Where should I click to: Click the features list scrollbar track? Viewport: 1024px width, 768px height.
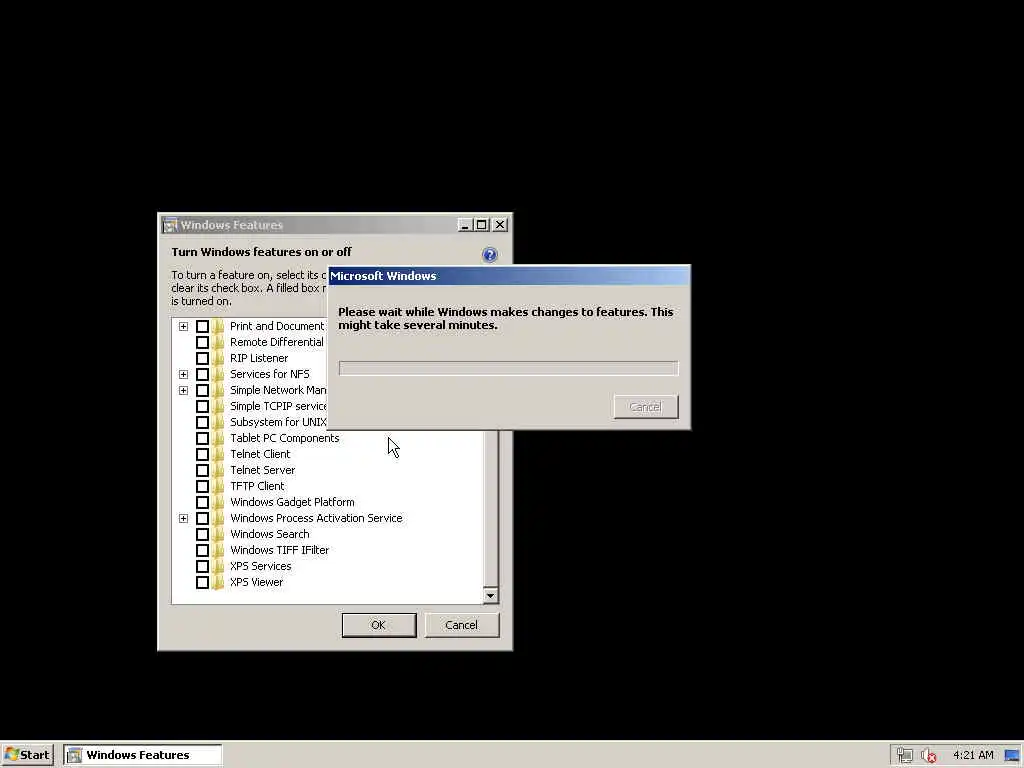tap(490, 509)
